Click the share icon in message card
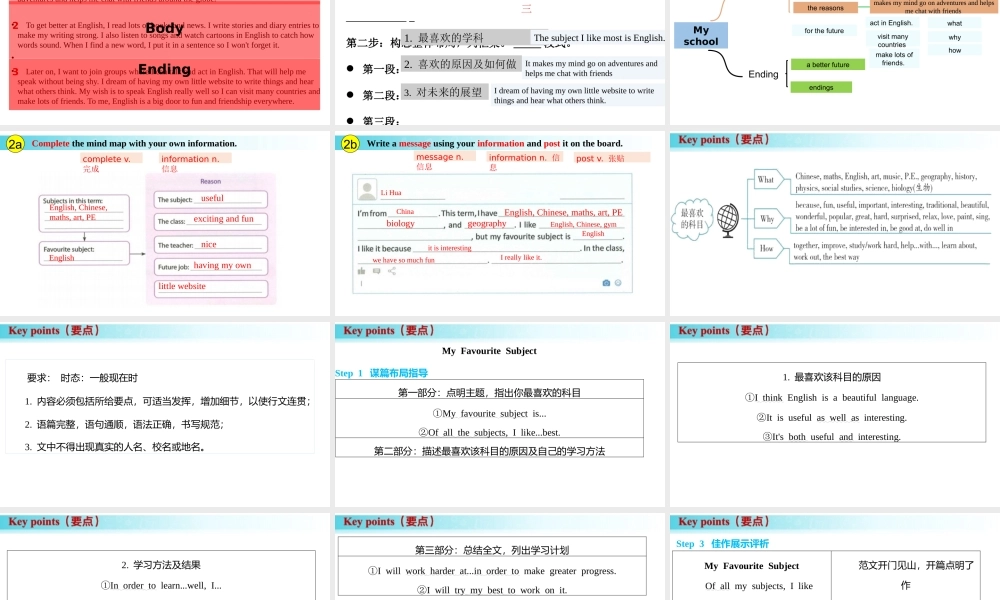1000x600 pixels. pyautogui.click(x=392, y=271)
